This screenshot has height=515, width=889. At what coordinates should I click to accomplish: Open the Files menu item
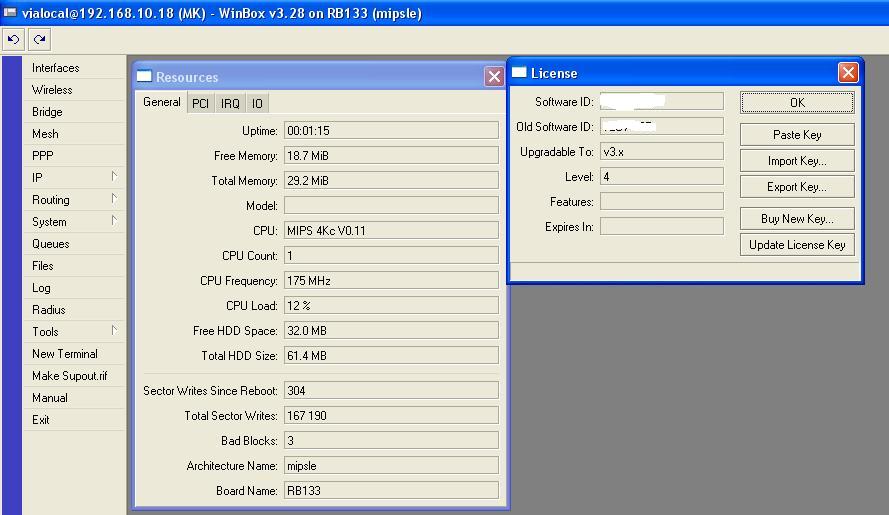(74, 266)
